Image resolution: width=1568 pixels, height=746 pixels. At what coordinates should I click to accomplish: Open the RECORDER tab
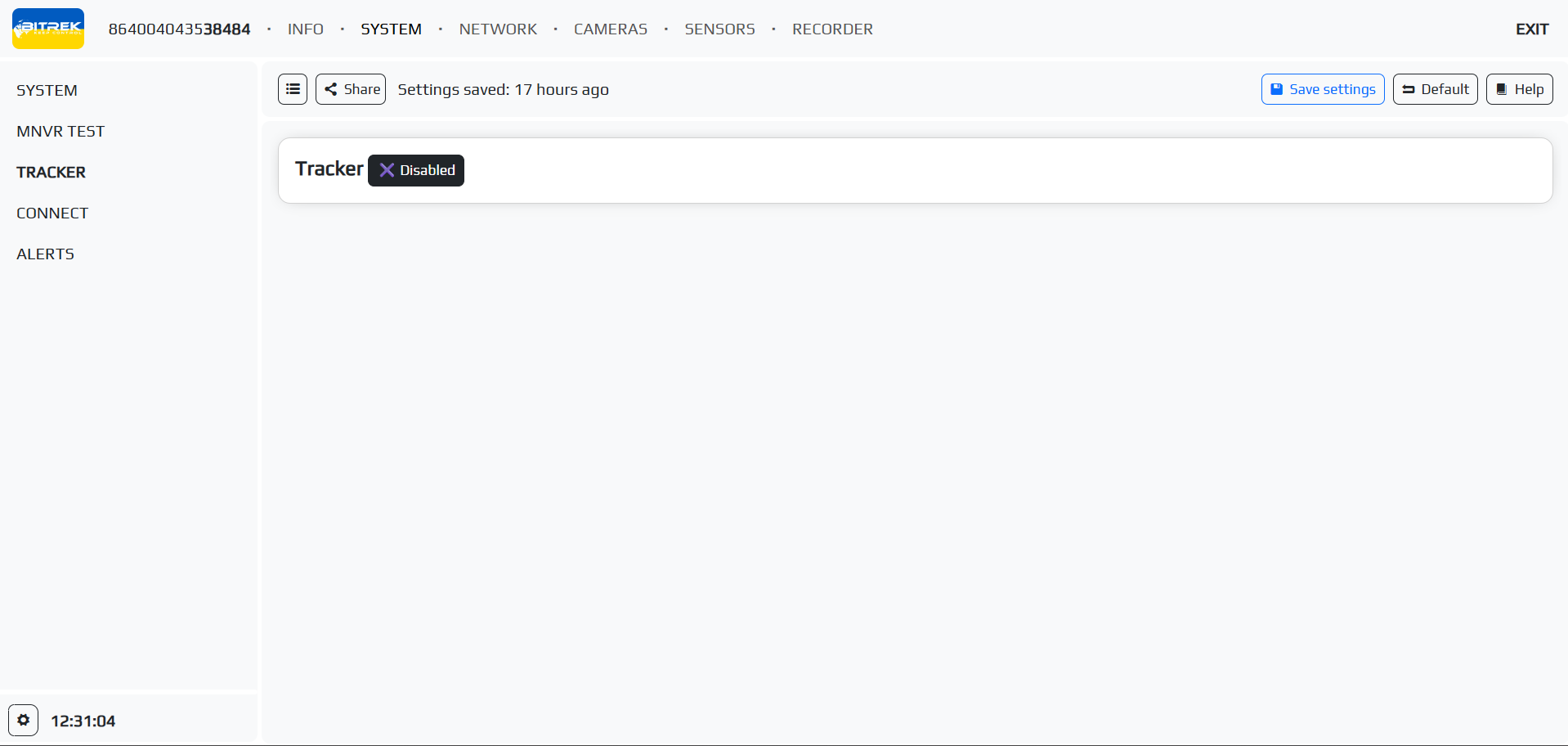click(x=832, y=29)
